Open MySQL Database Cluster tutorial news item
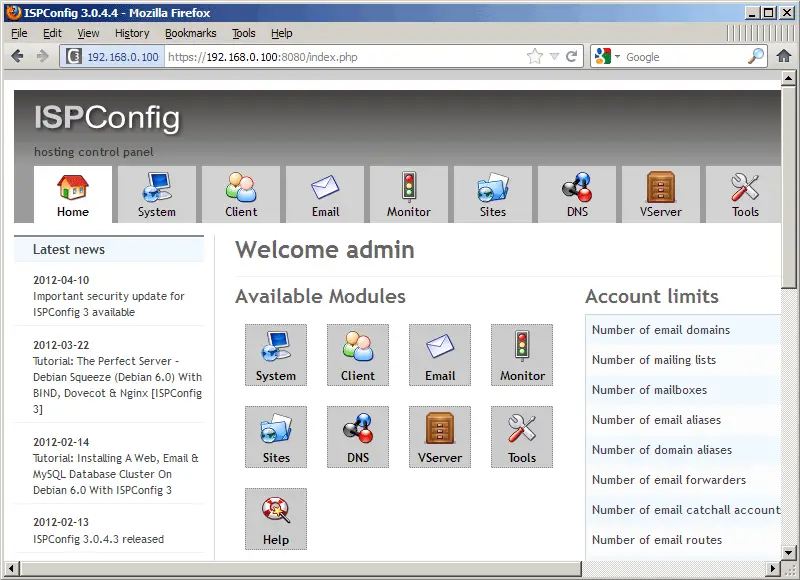 pos(116,474)
